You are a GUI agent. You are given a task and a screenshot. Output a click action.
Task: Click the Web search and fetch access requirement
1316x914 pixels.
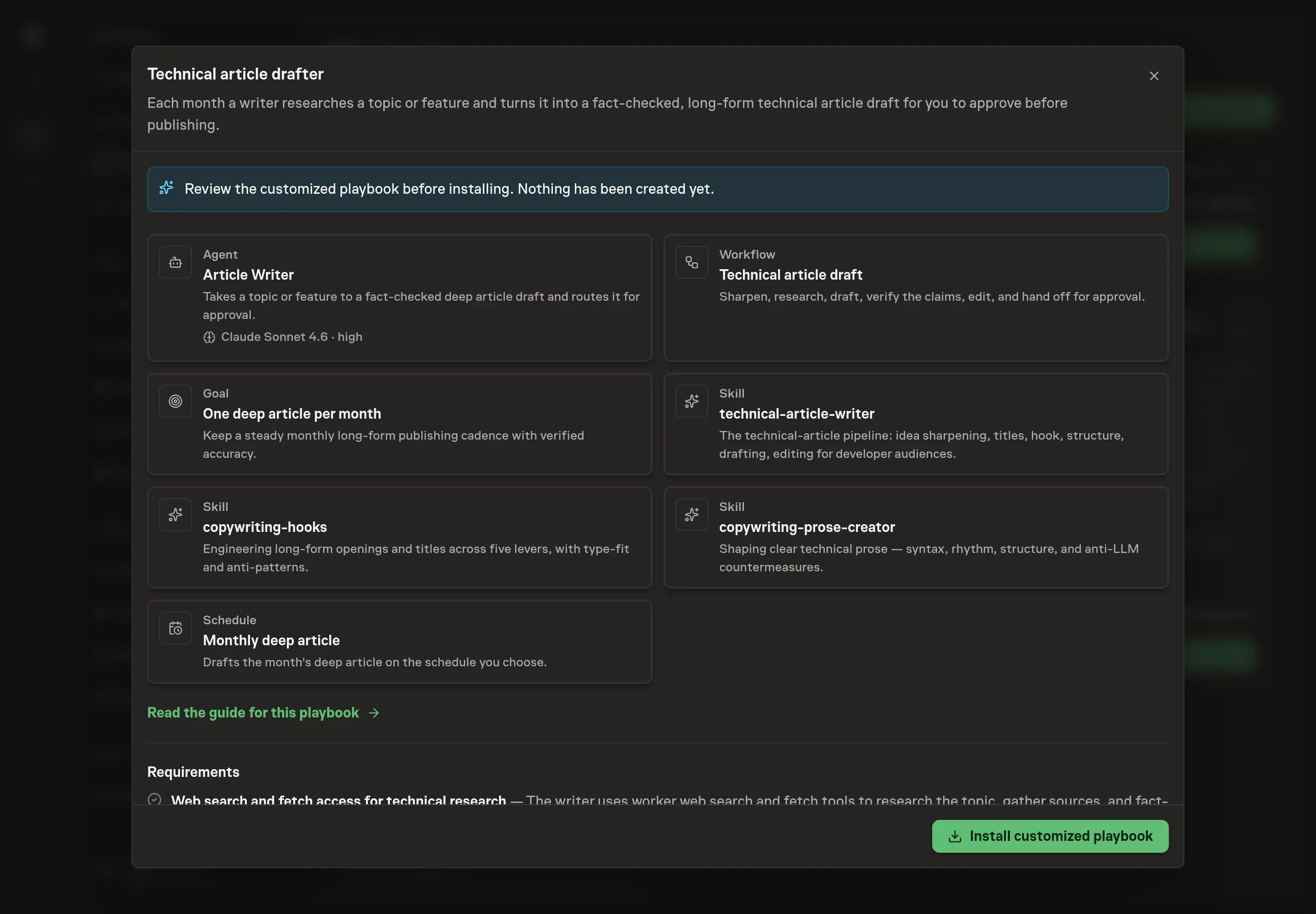pyautogui.click(x=339, y=799)
